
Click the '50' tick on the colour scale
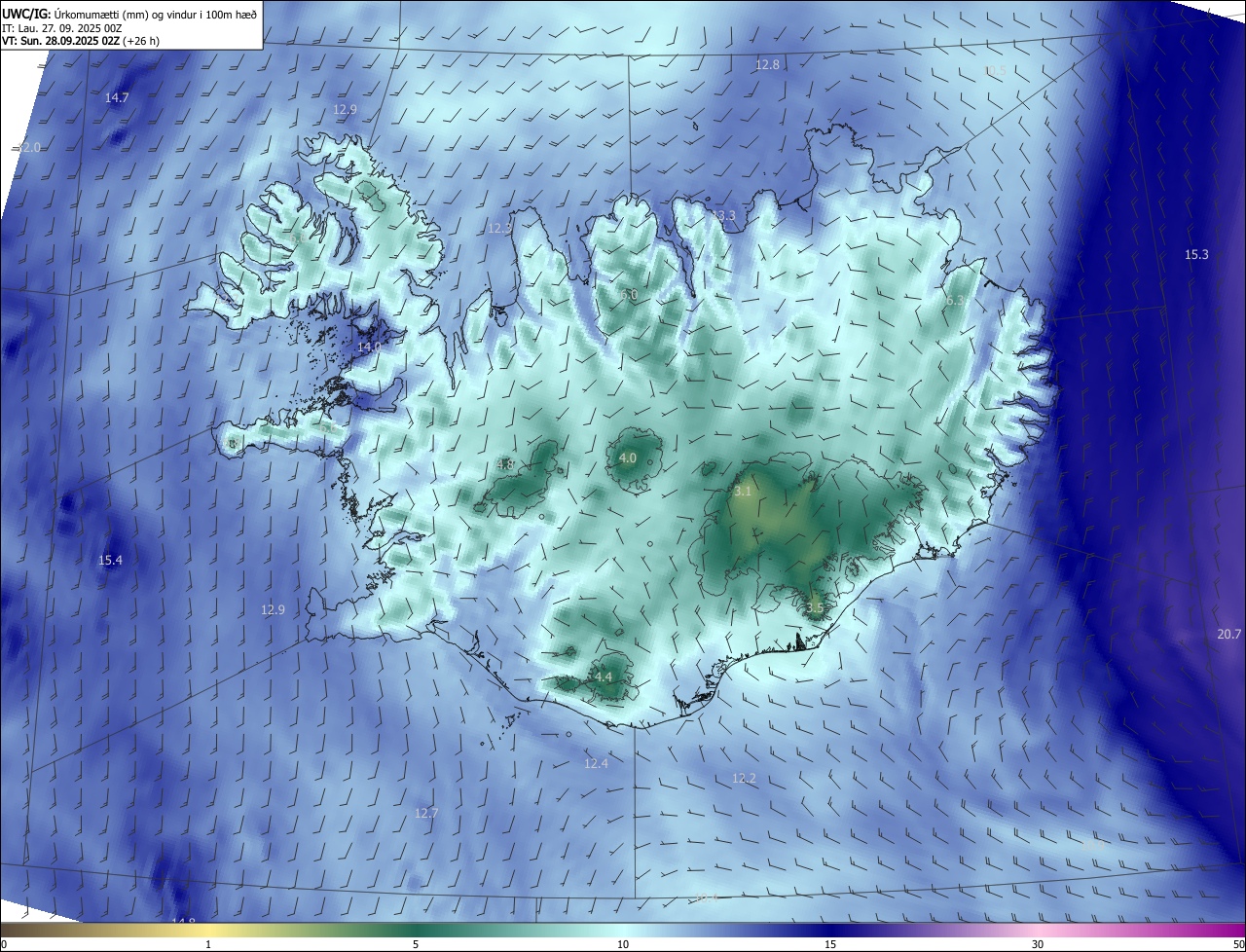[1238, 944]
